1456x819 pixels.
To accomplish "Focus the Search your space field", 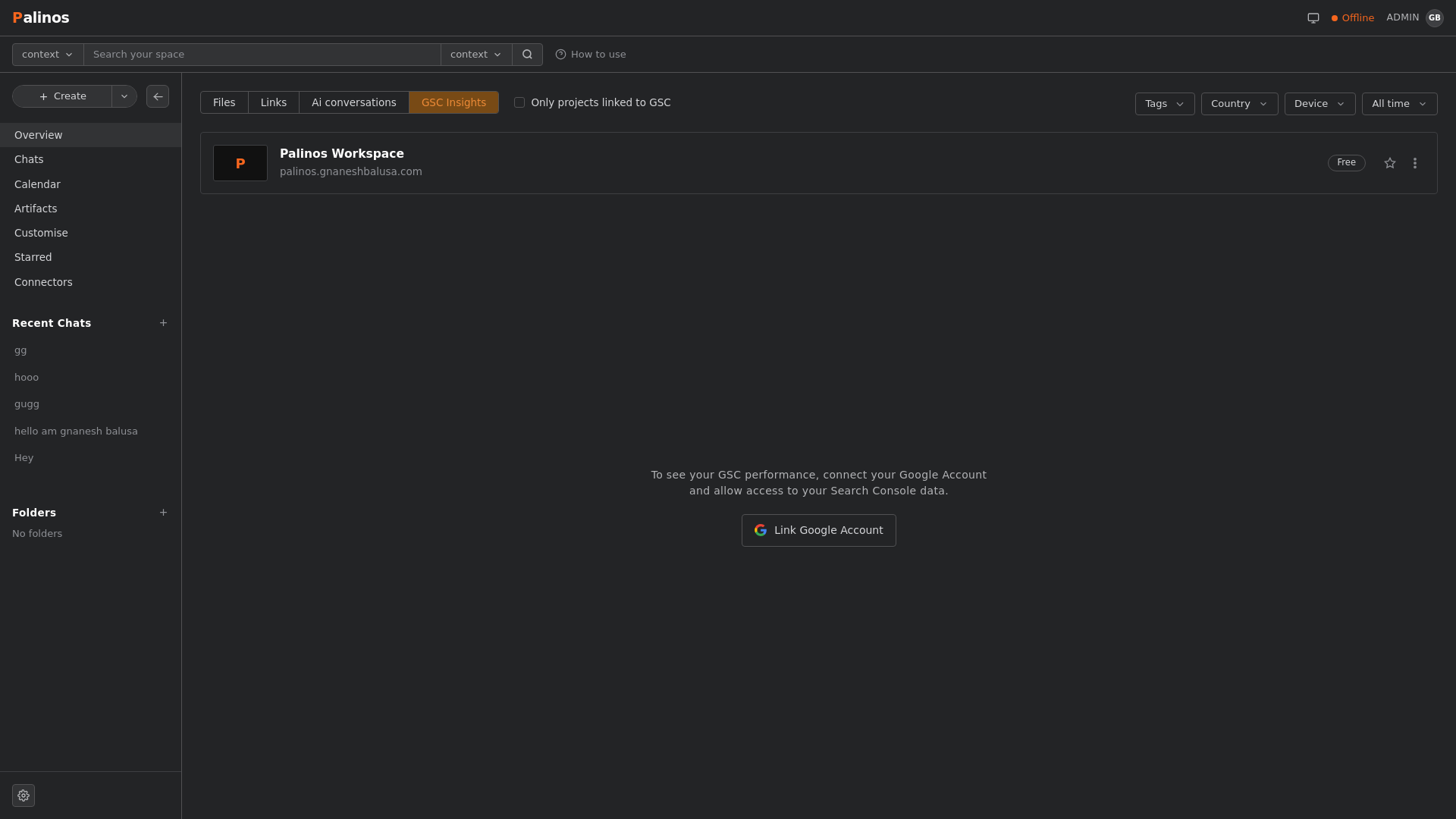I will (262, 55).
